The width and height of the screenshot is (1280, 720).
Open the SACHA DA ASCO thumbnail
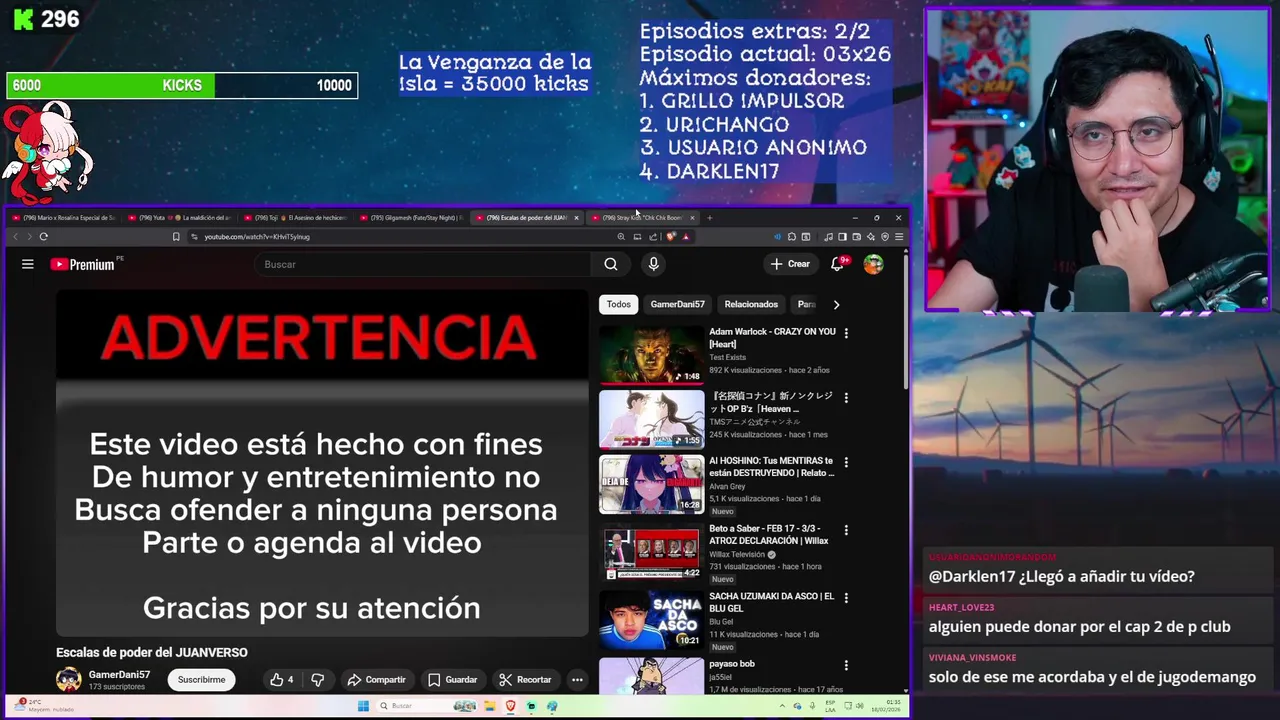coord(651,619)
